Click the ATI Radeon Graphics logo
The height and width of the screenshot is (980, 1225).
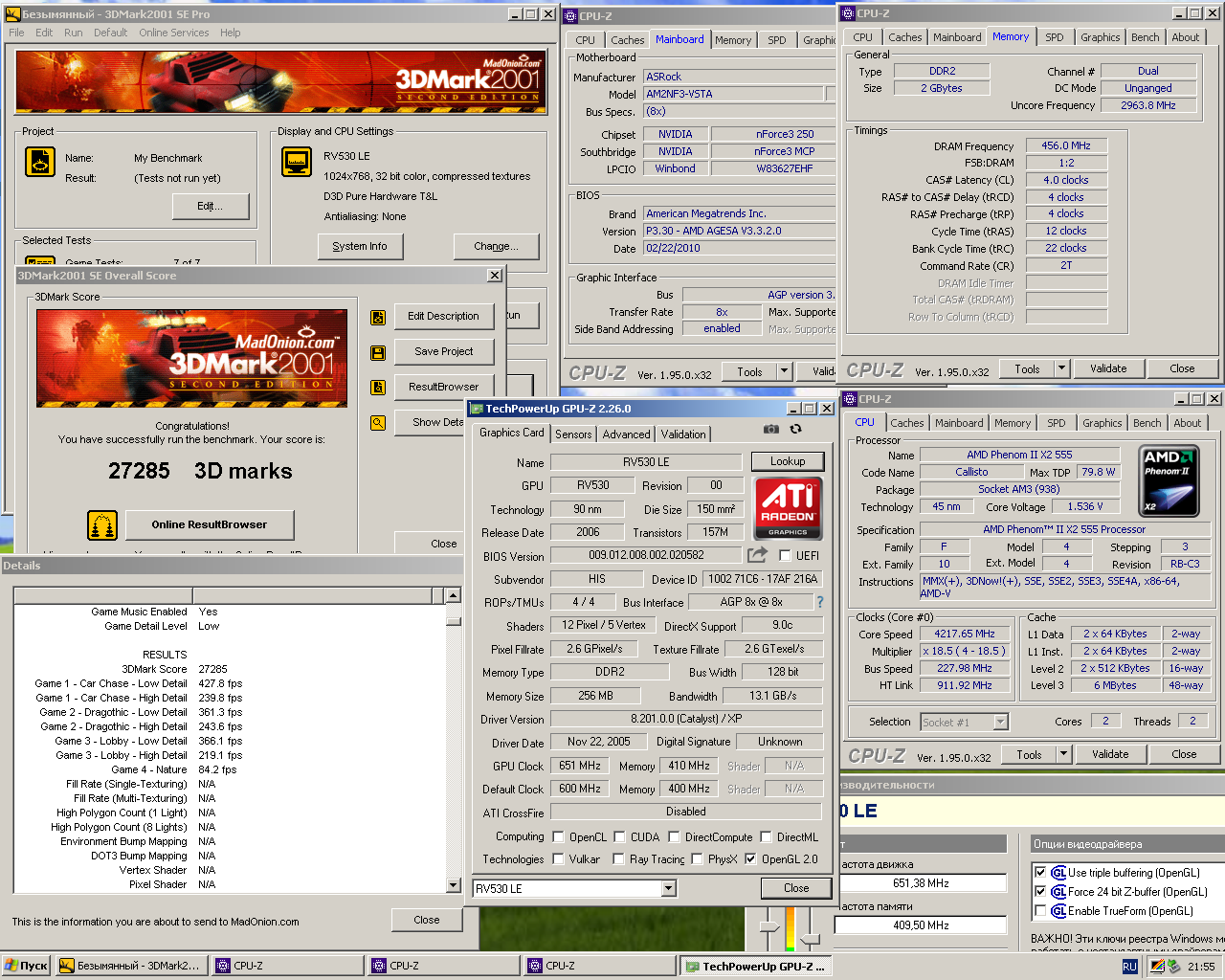(x=788, y=508)
